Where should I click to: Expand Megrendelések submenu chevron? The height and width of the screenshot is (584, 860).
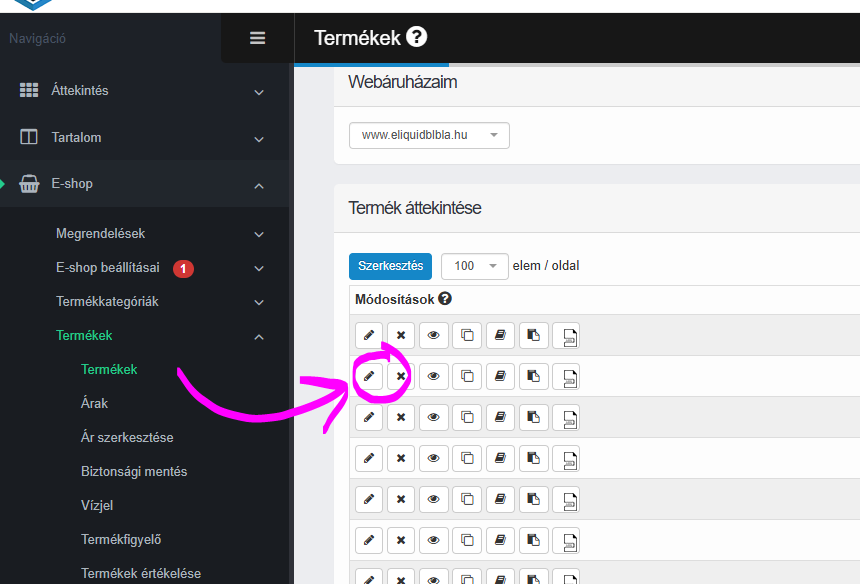tap(259, 234)
